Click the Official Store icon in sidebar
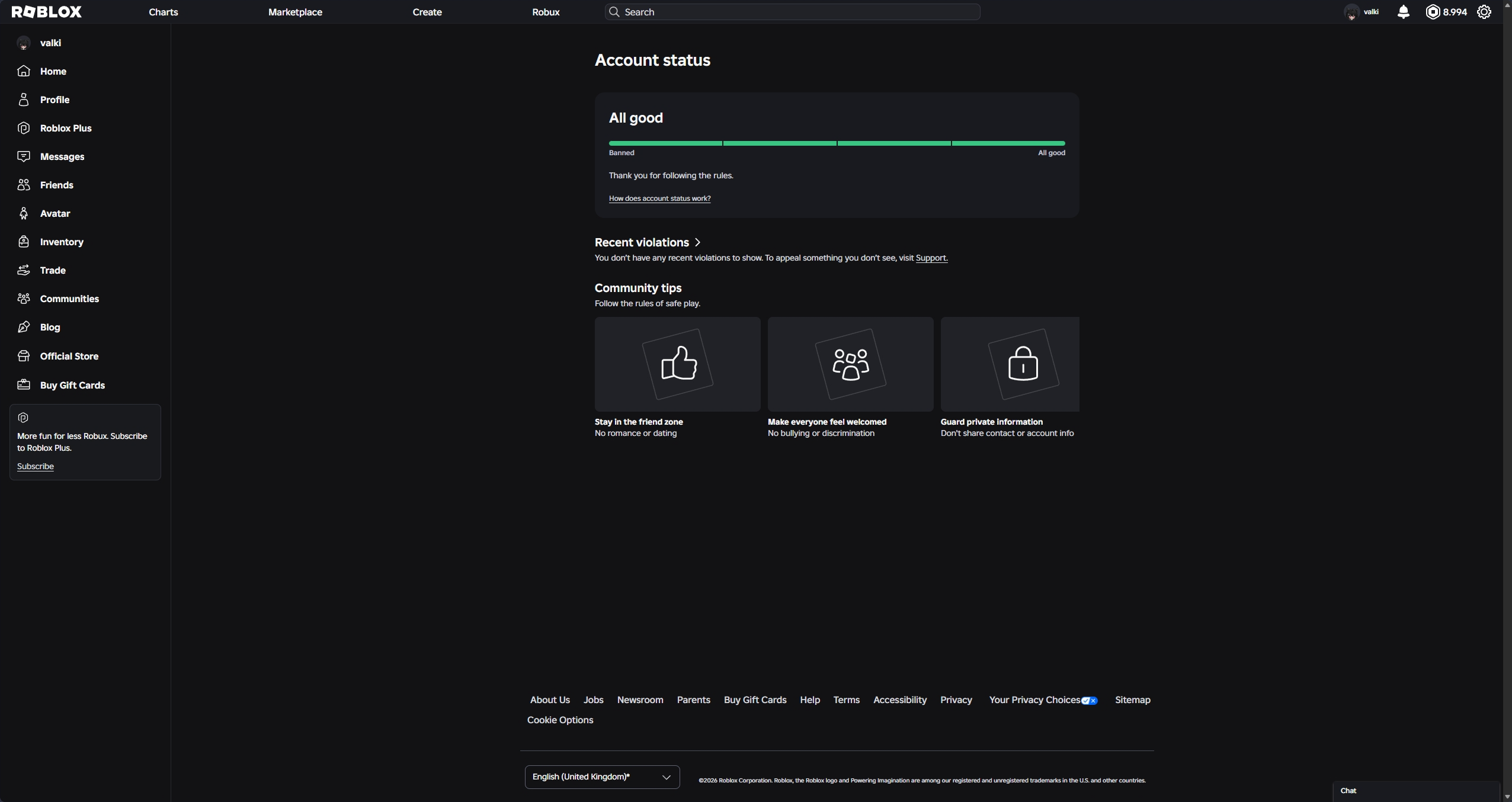 click(24, 356)
